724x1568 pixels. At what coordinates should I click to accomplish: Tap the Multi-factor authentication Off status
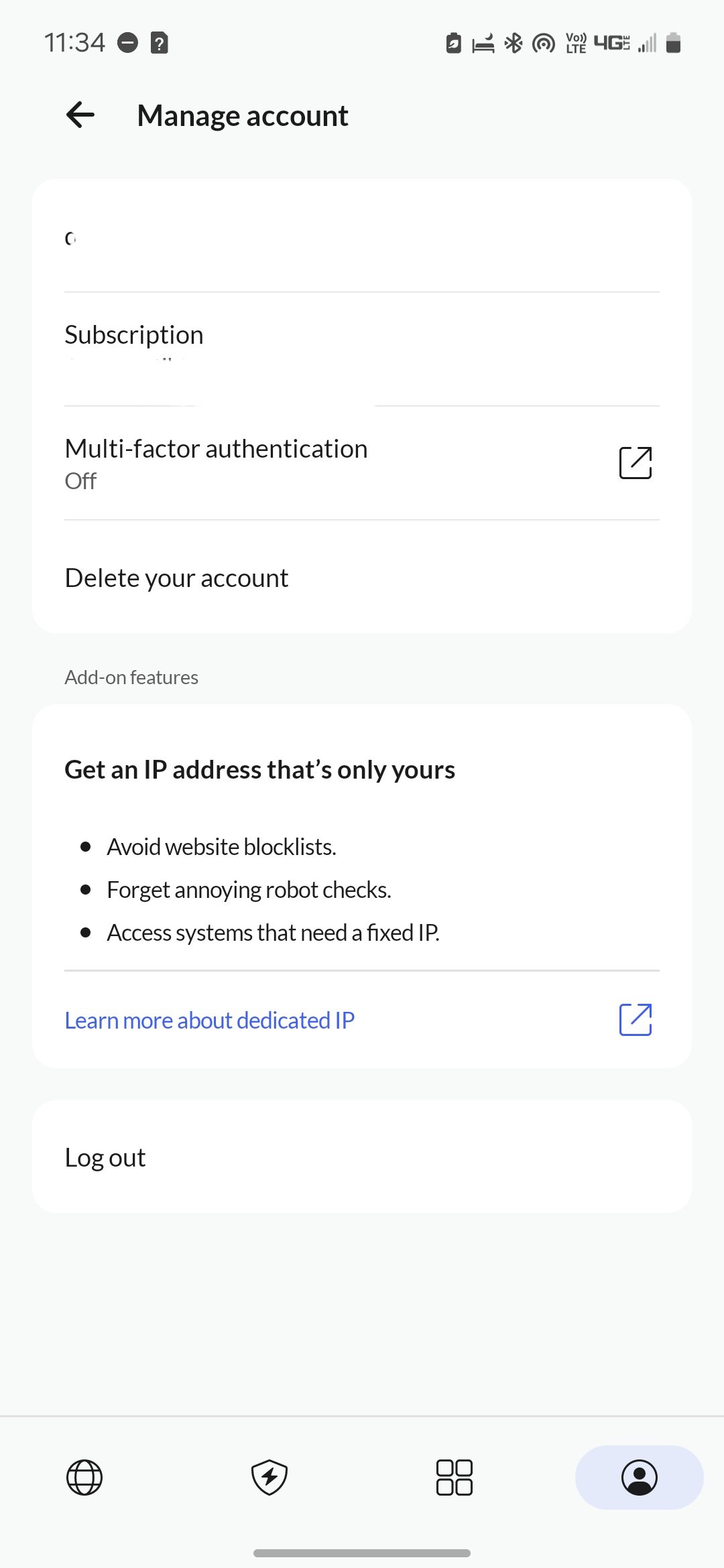coord(80,481)
